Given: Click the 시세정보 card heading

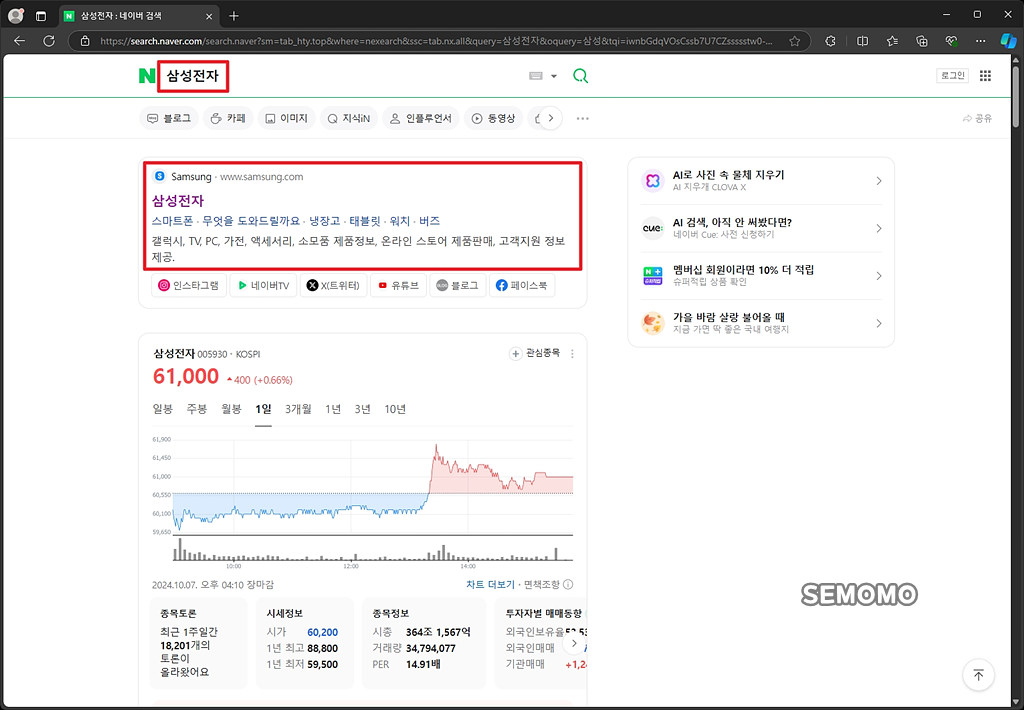Looking at the screenshot, I should (x=284, y=613).
